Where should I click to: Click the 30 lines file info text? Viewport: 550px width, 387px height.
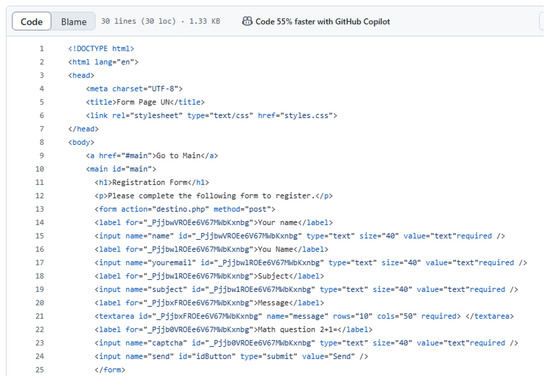click(160, 21)
